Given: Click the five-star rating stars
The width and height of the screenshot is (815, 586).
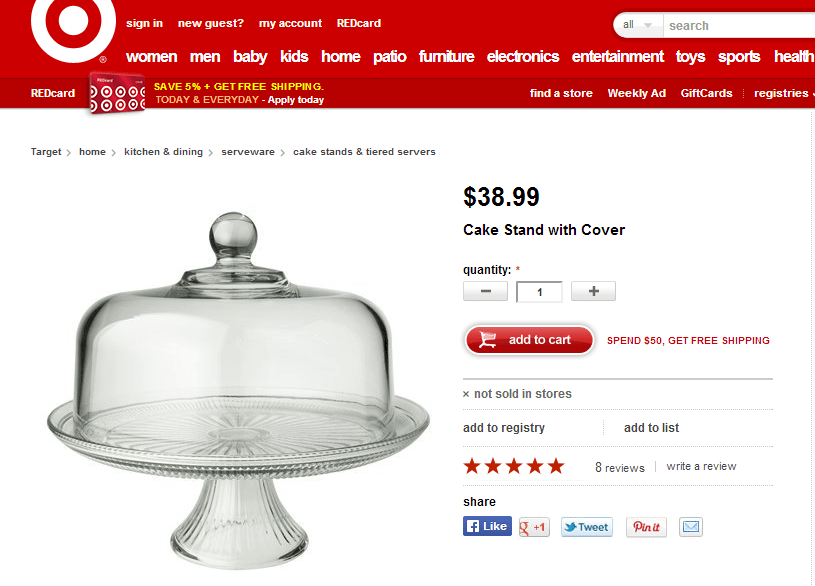Looking at the screenshot, I should pos(514,466).
